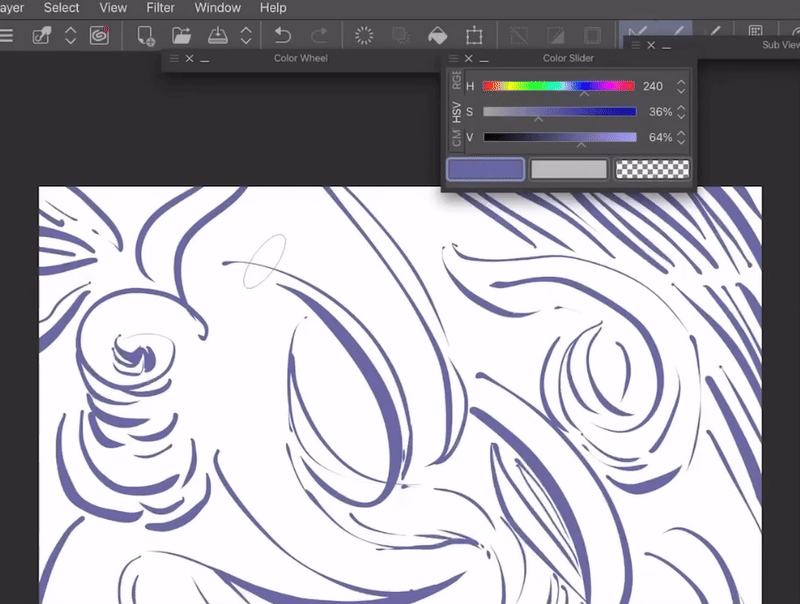Expand the chevrons next to the Clip Studio icon

70,36
